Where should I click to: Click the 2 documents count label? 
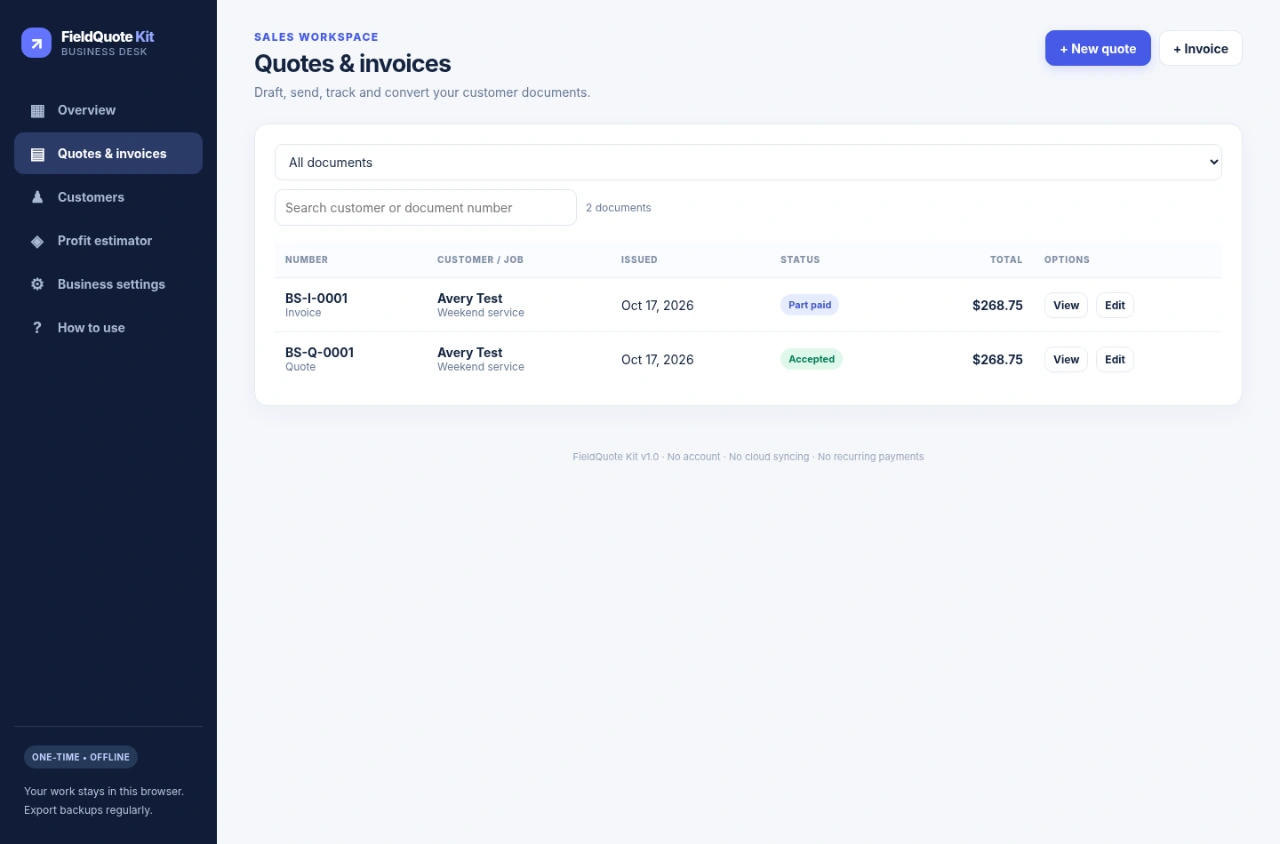click(x=618, y=208)
